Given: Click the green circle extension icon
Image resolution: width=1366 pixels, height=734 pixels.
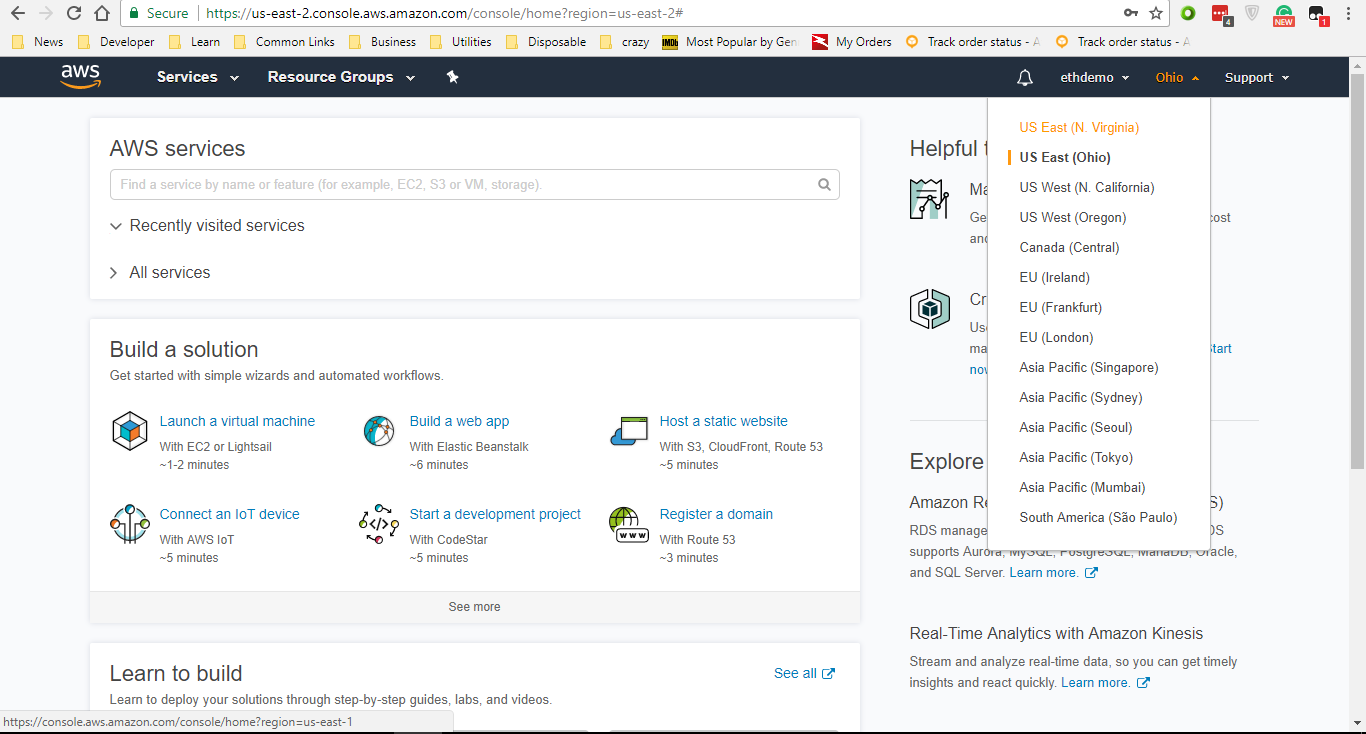Looking at the screenshot, I should (x=1188, y=14).
